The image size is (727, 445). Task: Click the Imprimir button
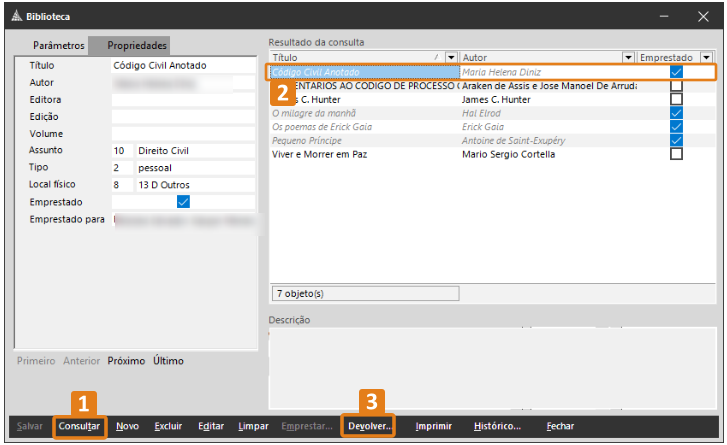pos(434,426)
